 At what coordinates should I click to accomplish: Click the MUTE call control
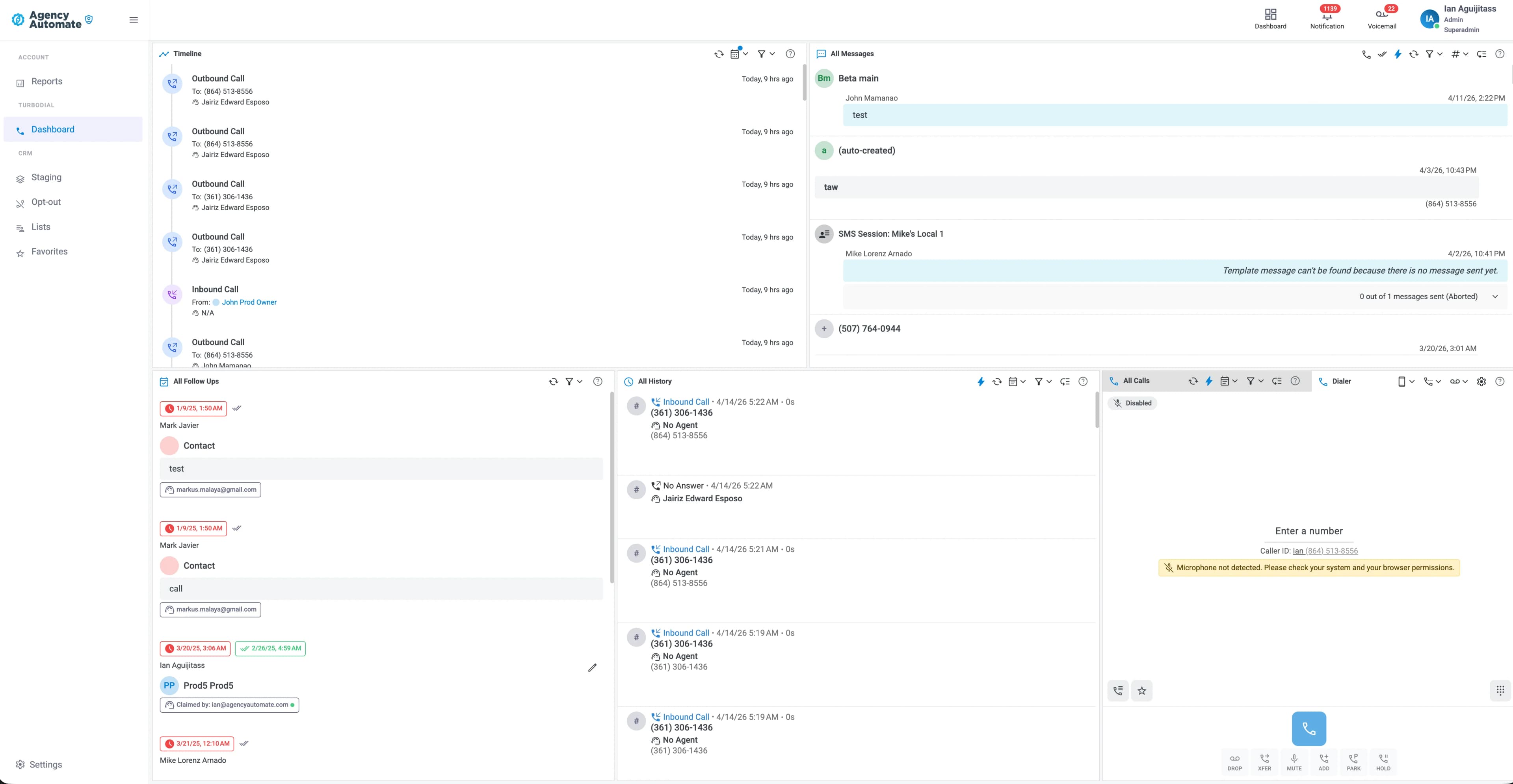coord(1294,762)
